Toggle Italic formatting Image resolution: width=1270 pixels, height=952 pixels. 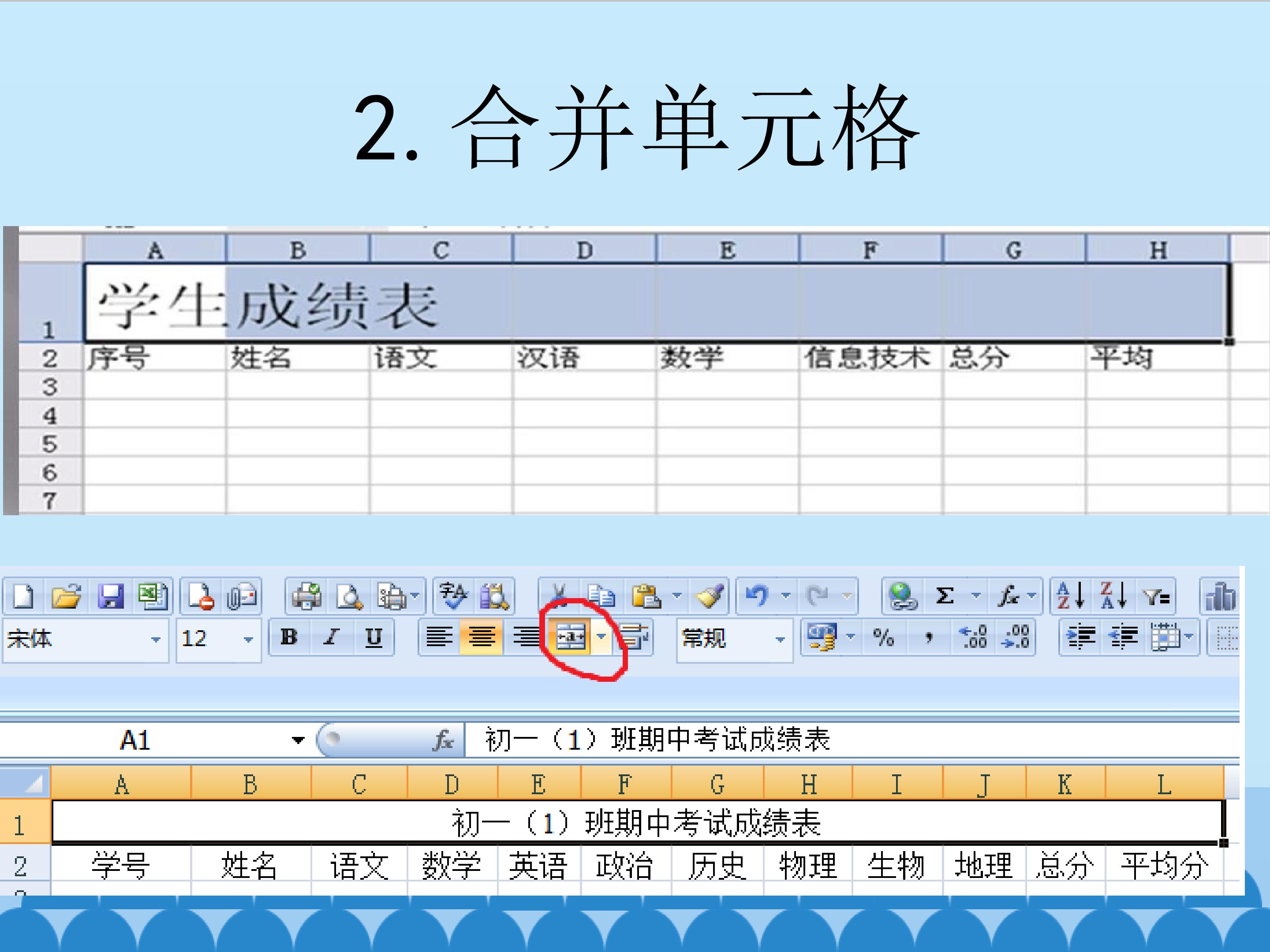click(x=331, y=637)
